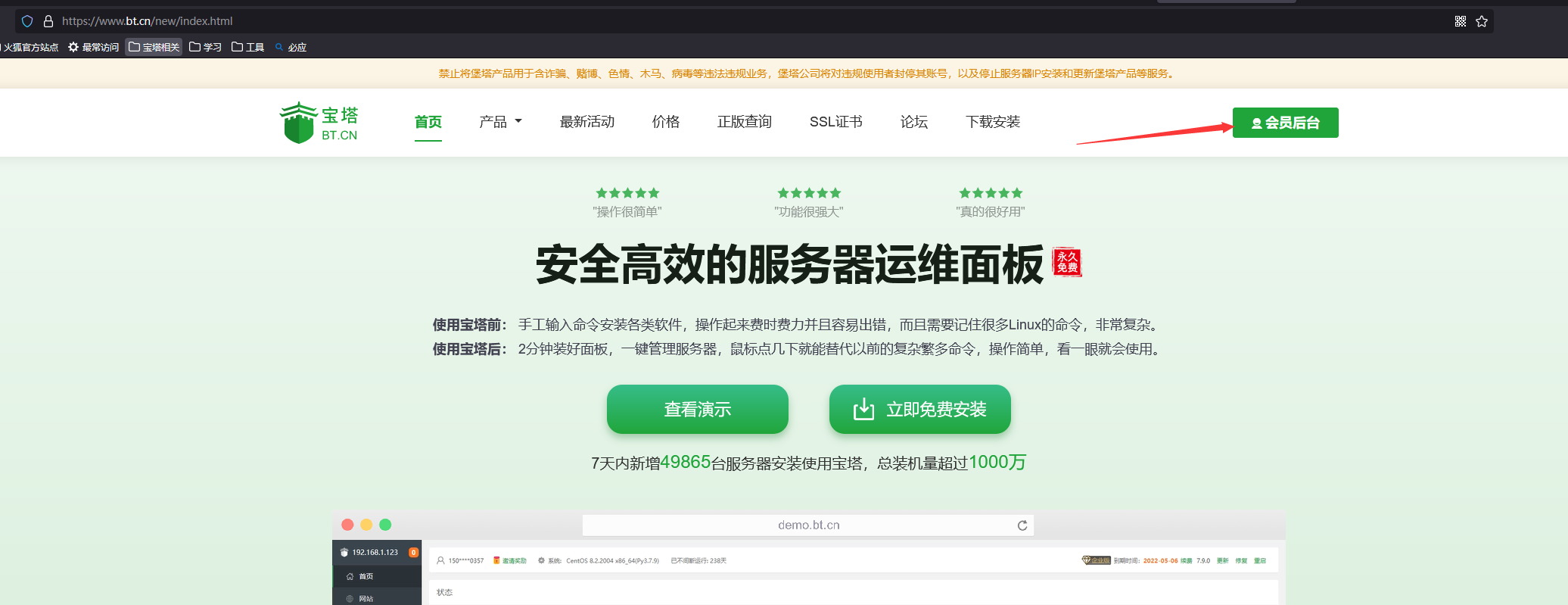Click the yellow policy warning banner text
The height and width of the screenshot is (605, 1568).
[x=808, y=73]
